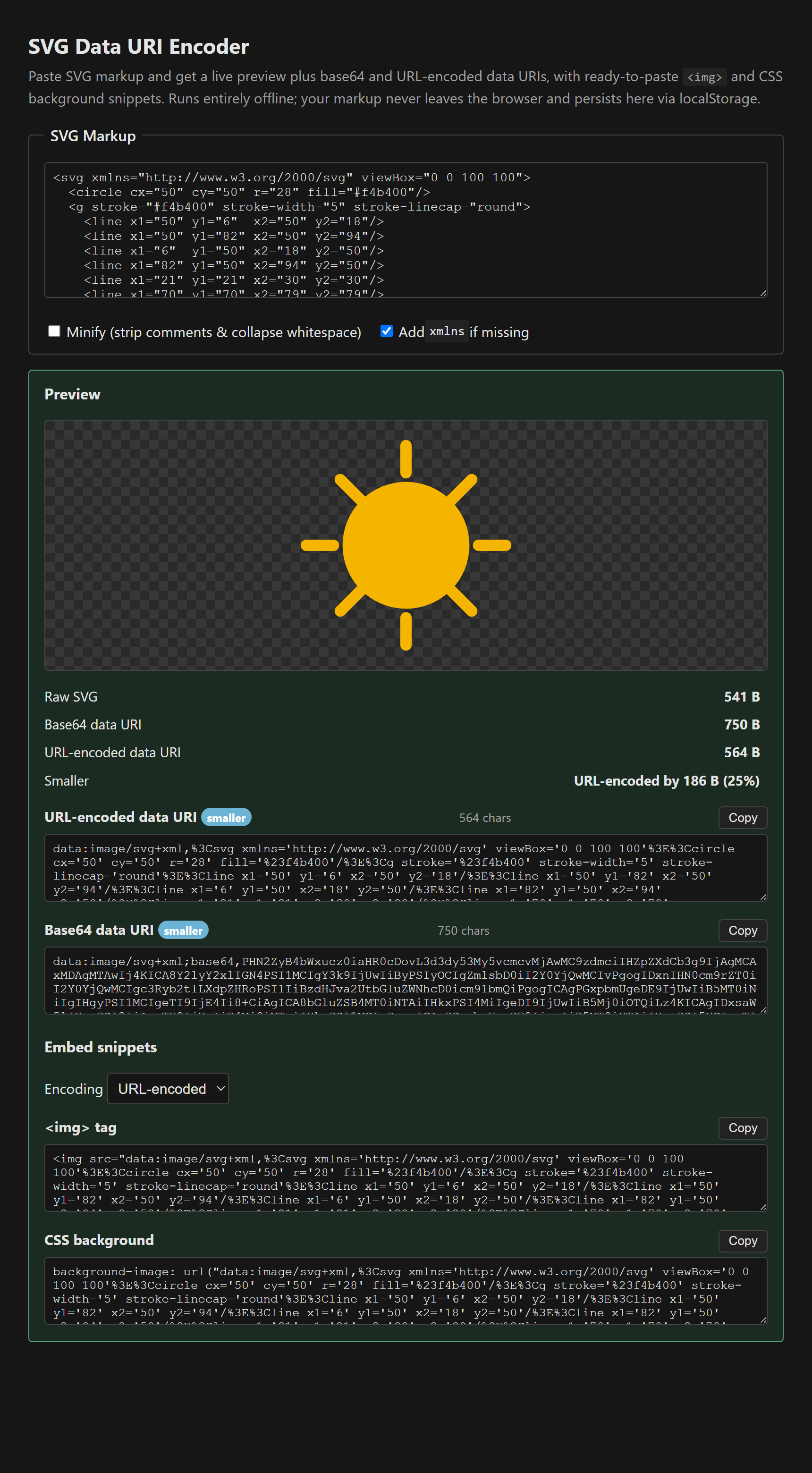This screenshot has height=1473, width=812.
Task: Click the smaller badge beside URL-encoded data URI
Action: [x=226, y=818]
